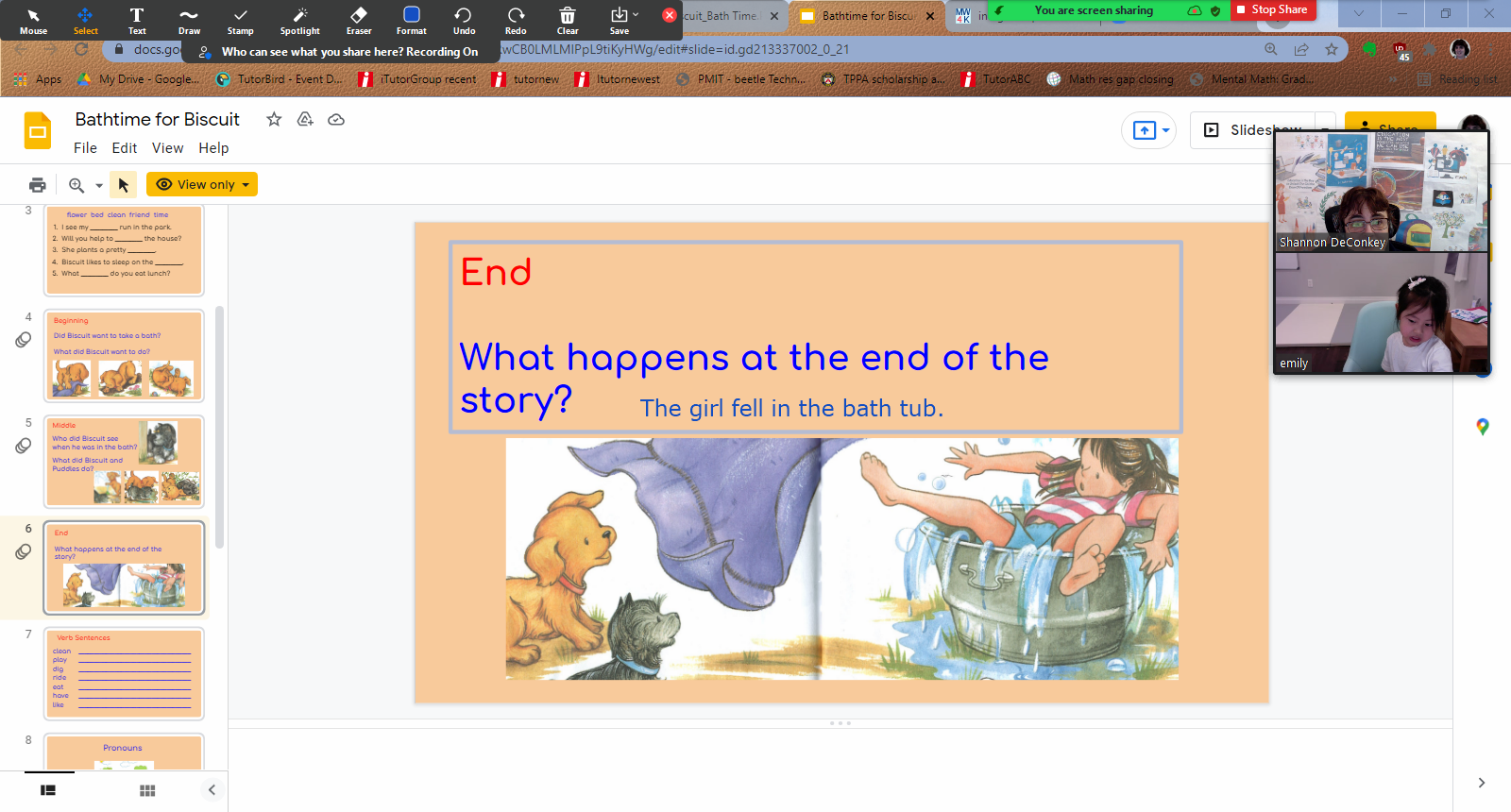This screenshot has width=1511, height=812.
Task: Open the Format annotation options
Action: click(x=412, y=20)
